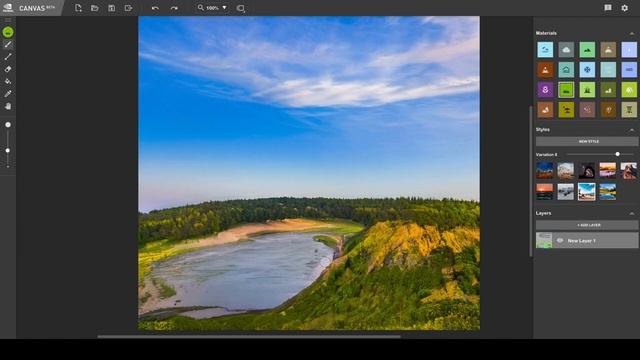This screenshot has width=640, height=360.
Task: Open the feedback chat icon
Action: (608, 8)
